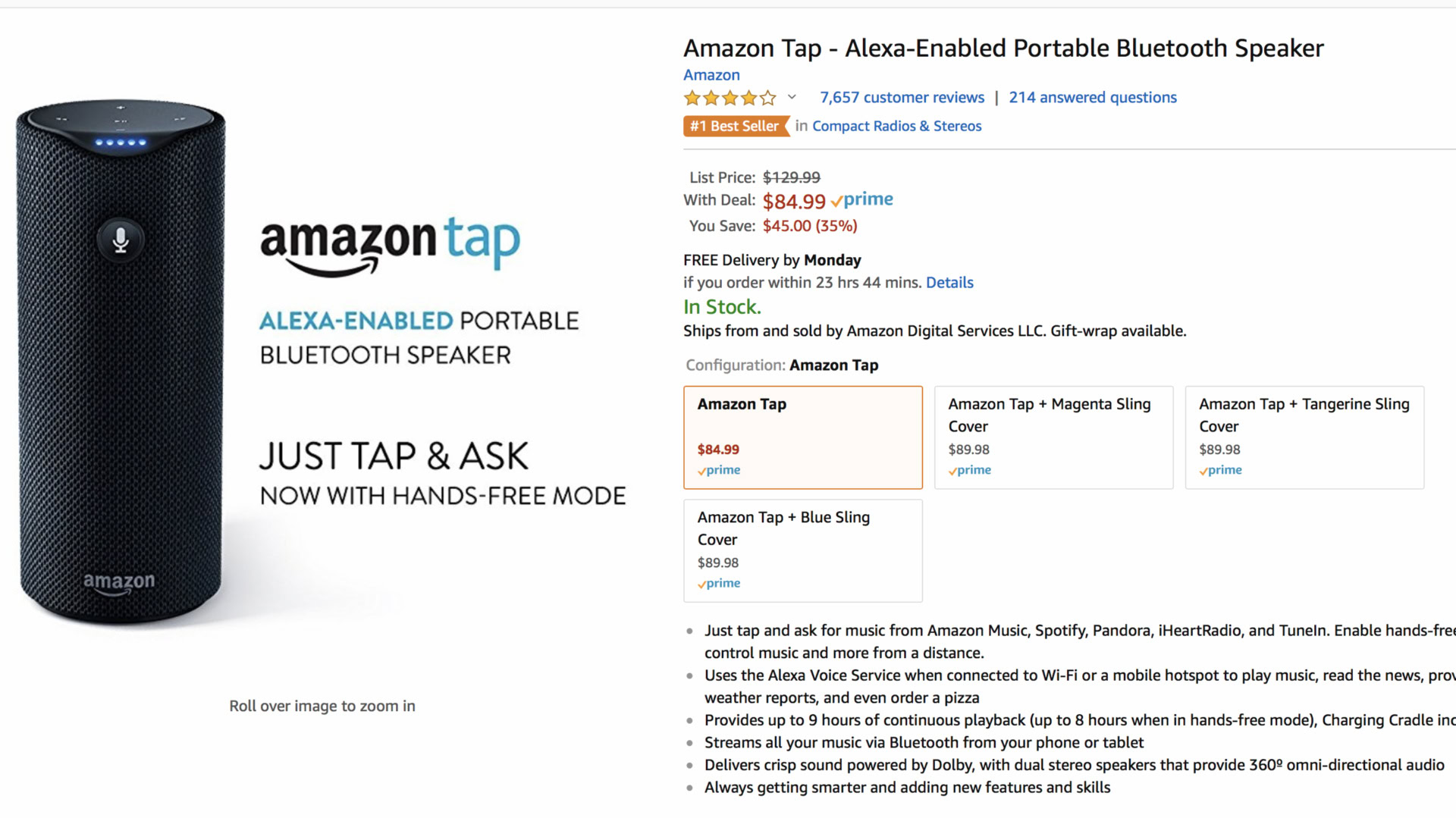Select the Amazon Tap configuration option
Image resolution: width=1456 pixels, height=818 pixels.
pos(802,437)
